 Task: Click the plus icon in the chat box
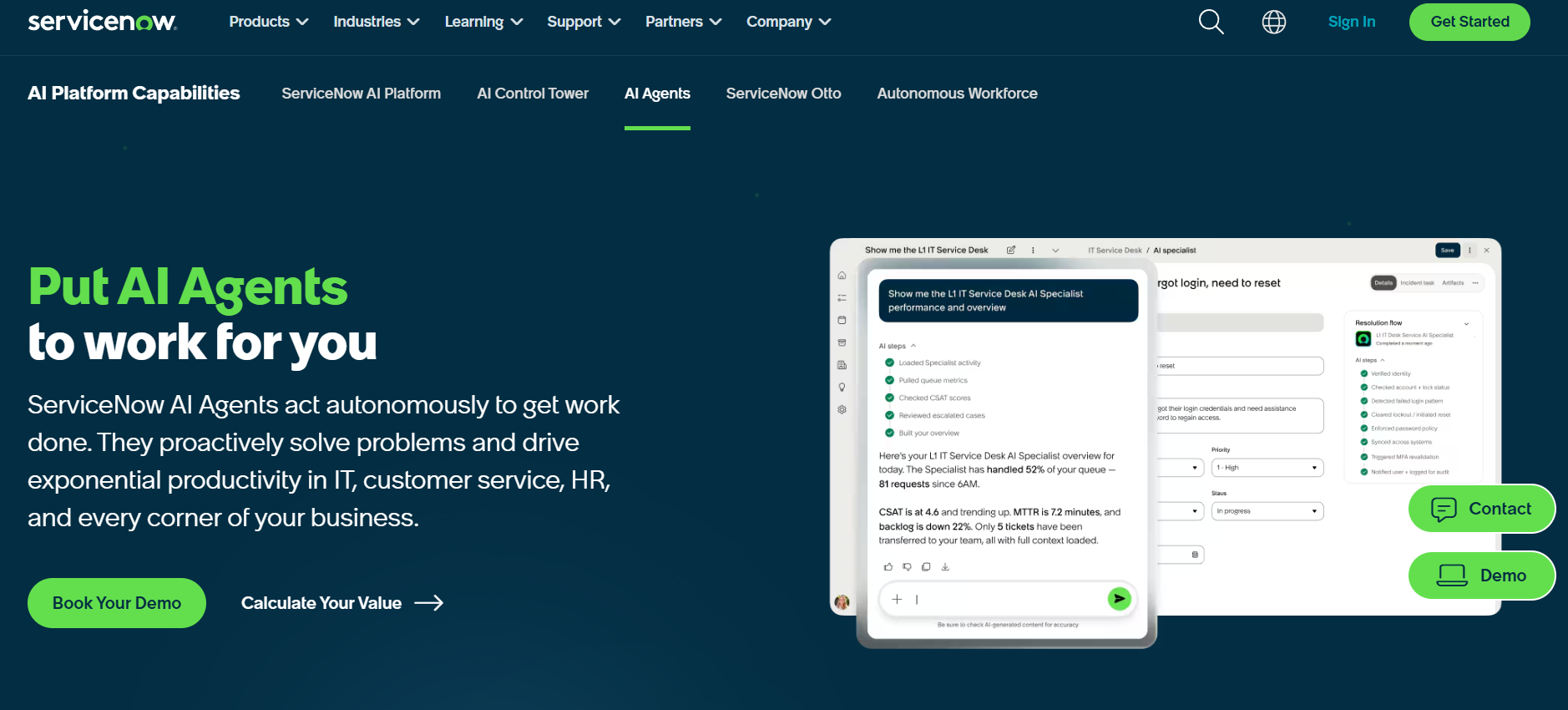(x=897, y=599)
